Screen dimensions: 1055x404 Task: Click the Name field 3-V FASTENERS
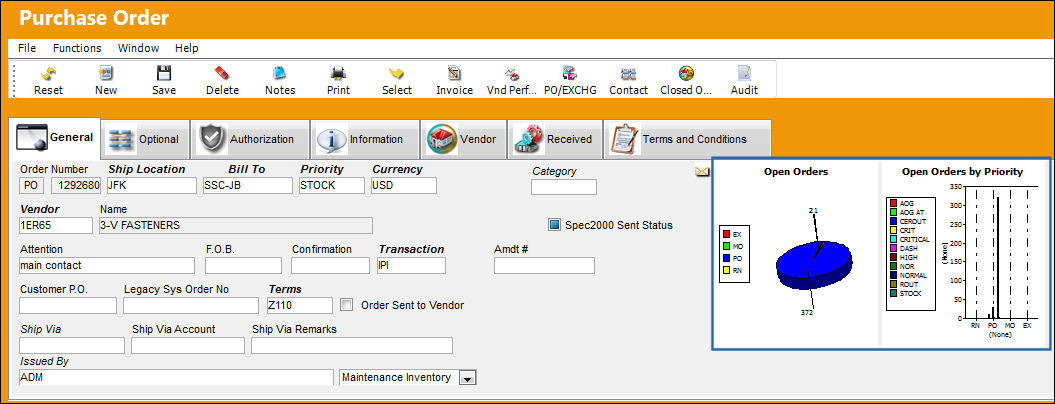point(235,226)
